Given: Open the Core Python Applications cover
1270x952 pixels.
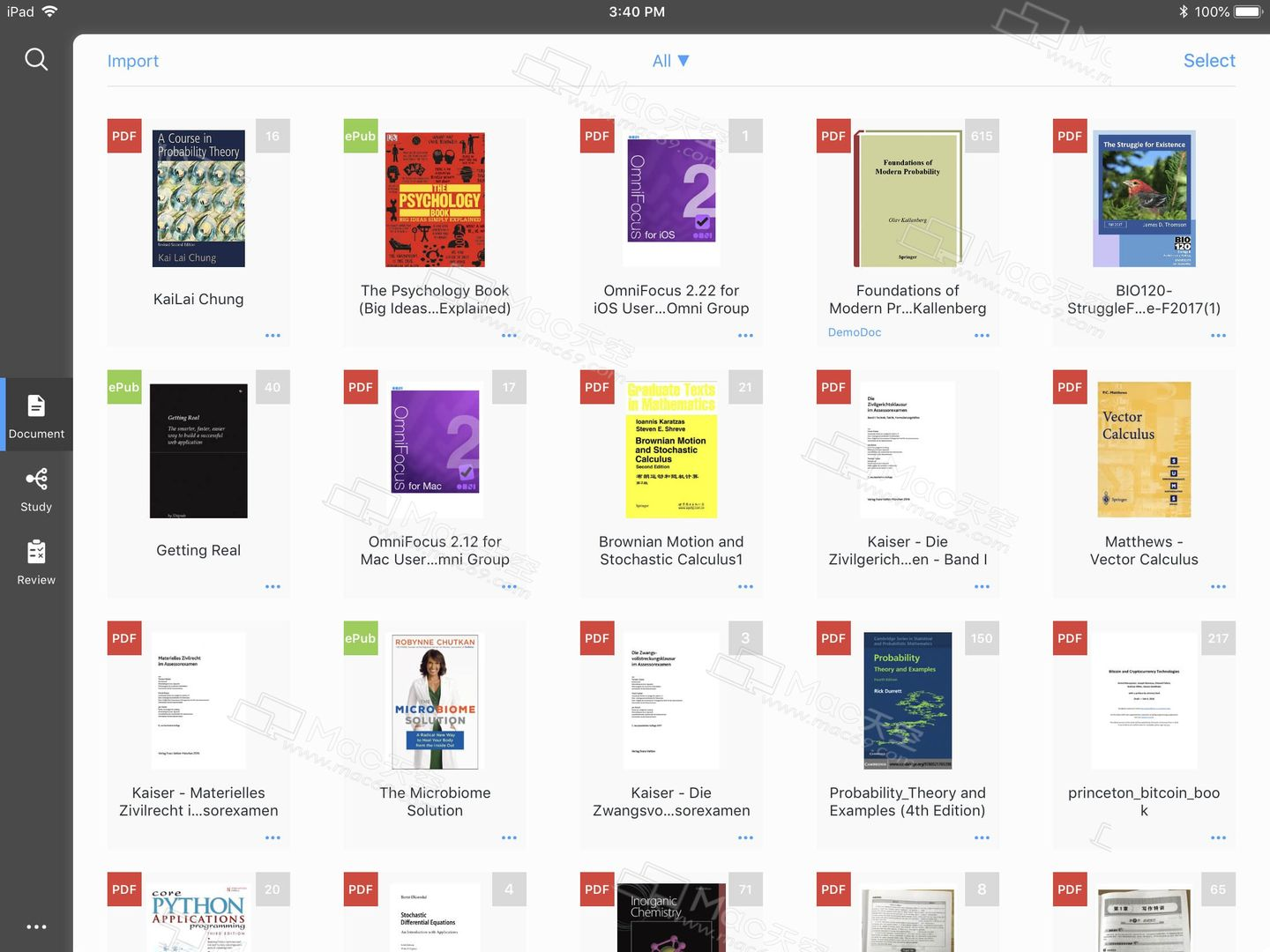Looking at the screenshot, I should pyautogui.click(x=198, y=918).
